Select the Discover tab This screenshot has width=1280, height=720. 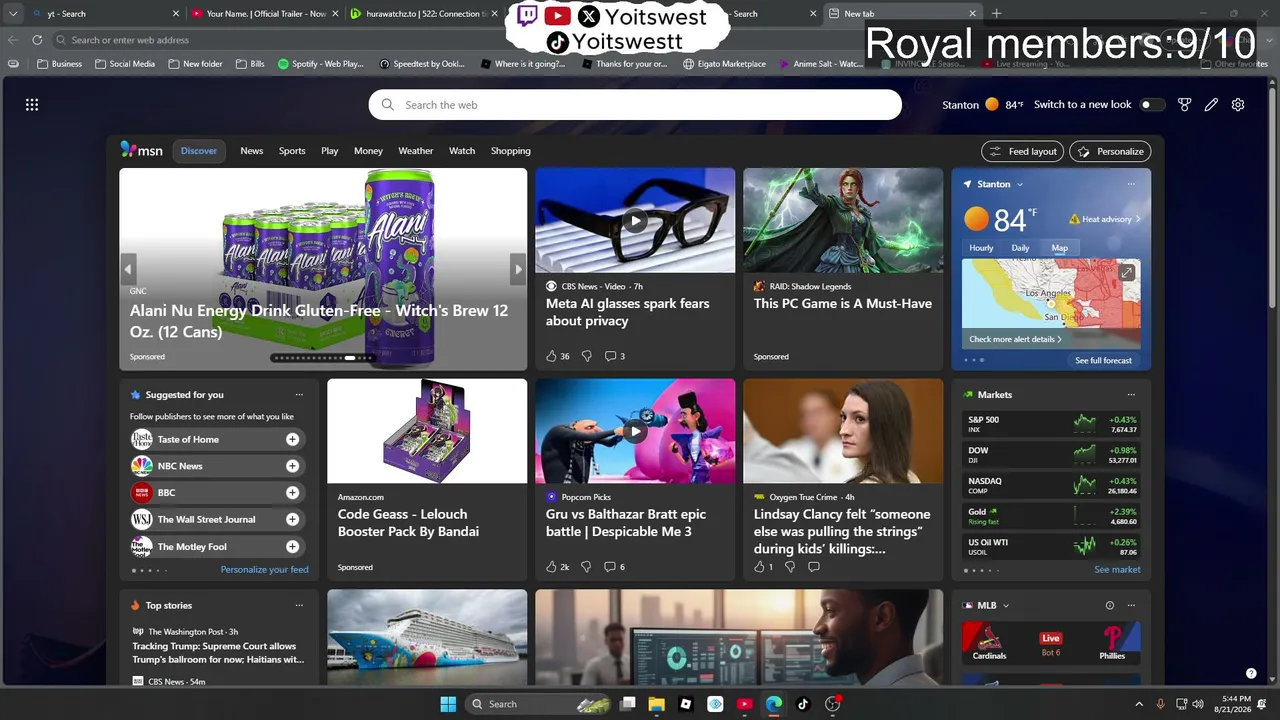coord(199,151)
